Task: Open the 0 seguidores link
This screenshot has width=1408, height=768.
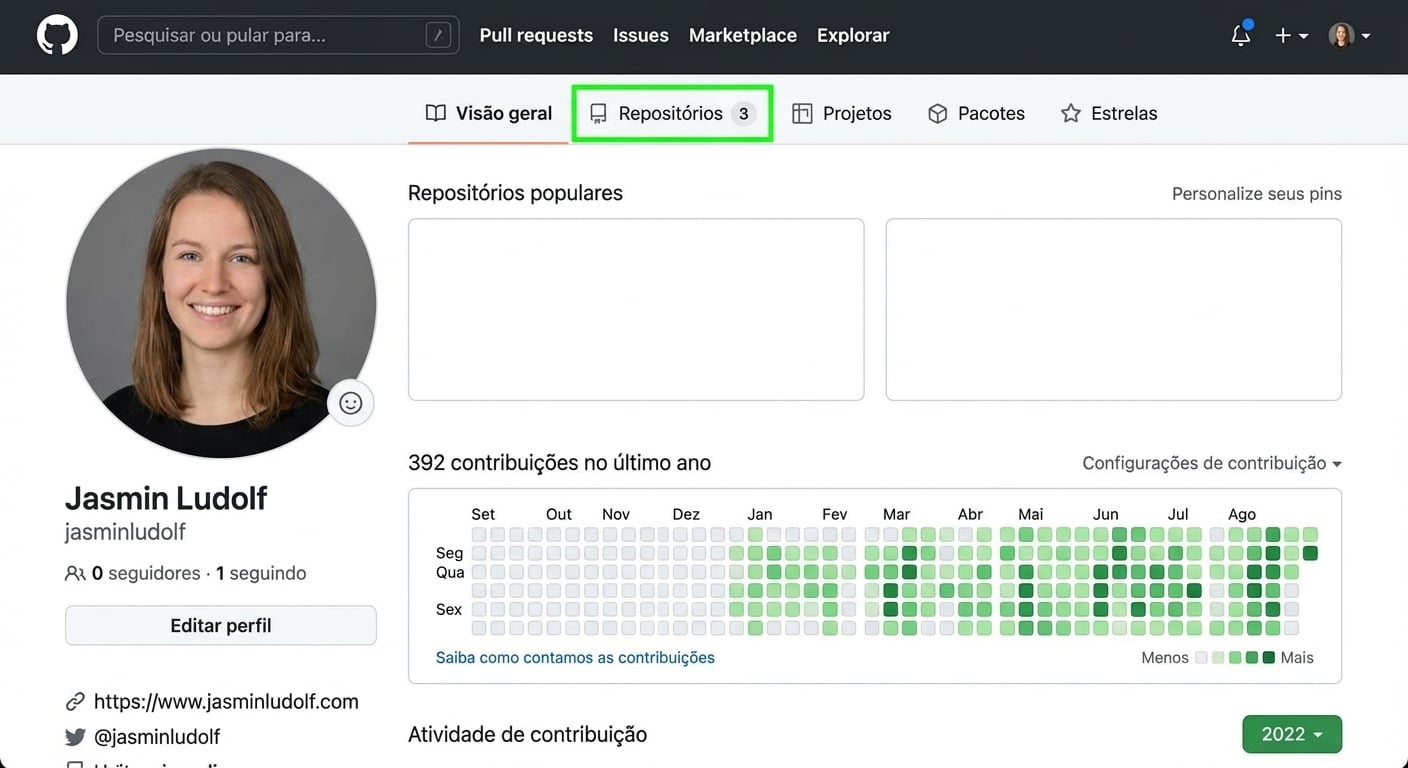Action: 146,573
